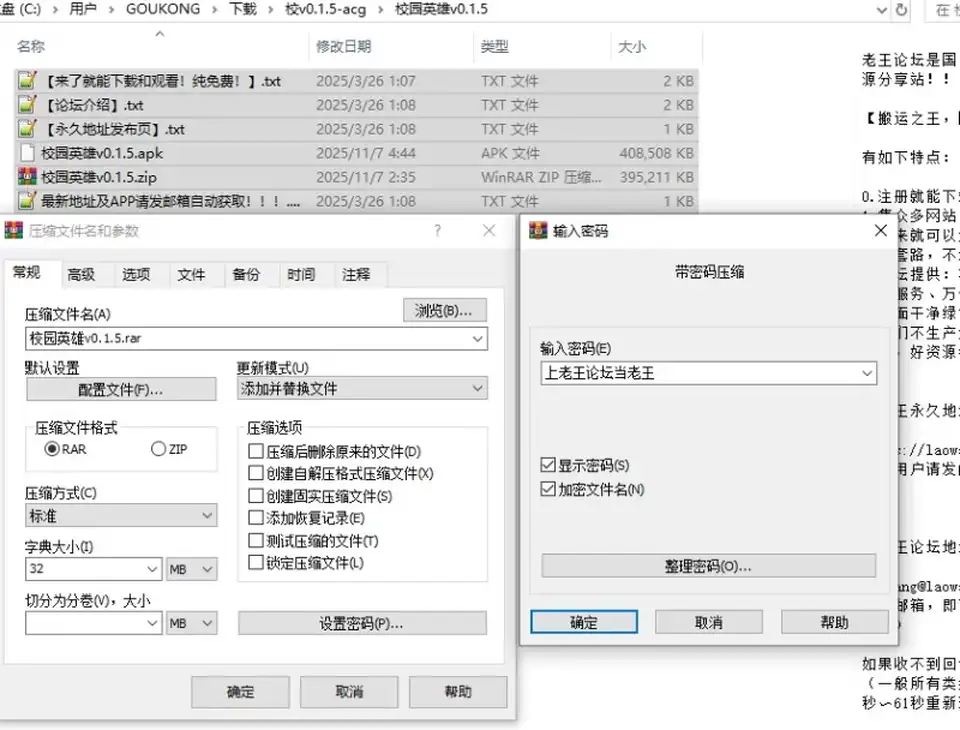Click 校v0.1.5-acg in the address breadcrumb
This screenshot has width=960, height=730.
(x=325, y=9)
